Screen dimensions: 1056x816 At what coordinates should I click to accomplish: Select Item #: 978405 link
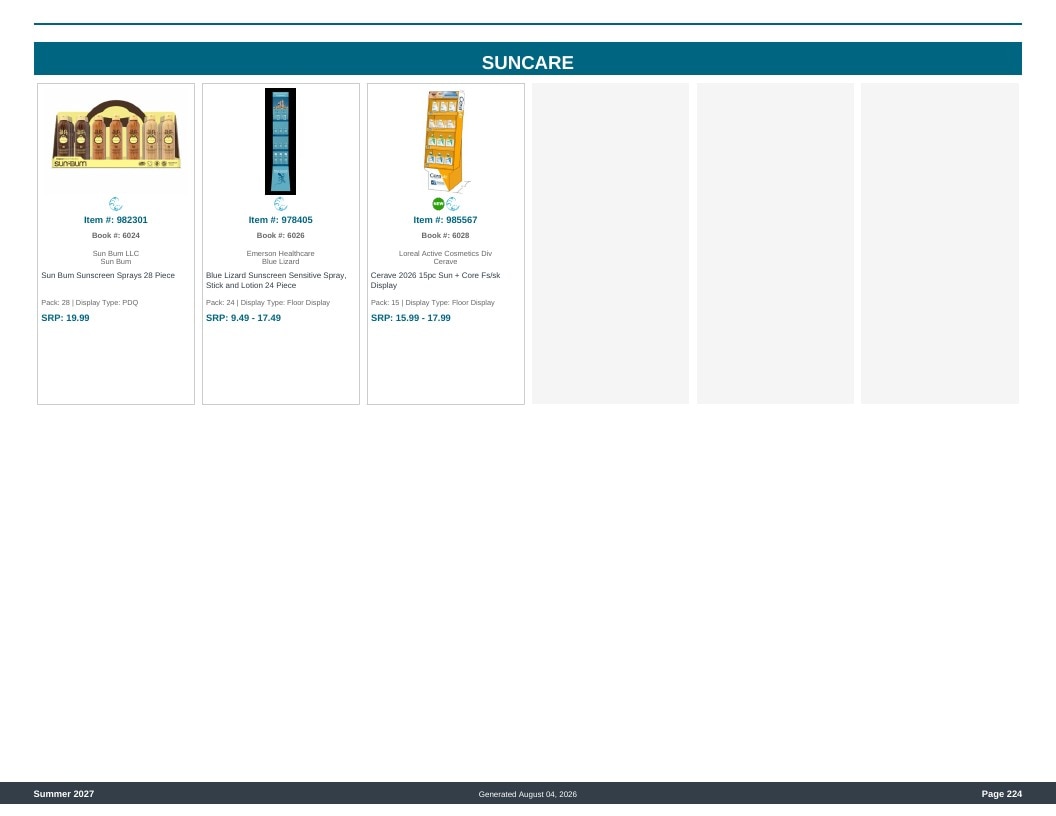pos(281,220)
